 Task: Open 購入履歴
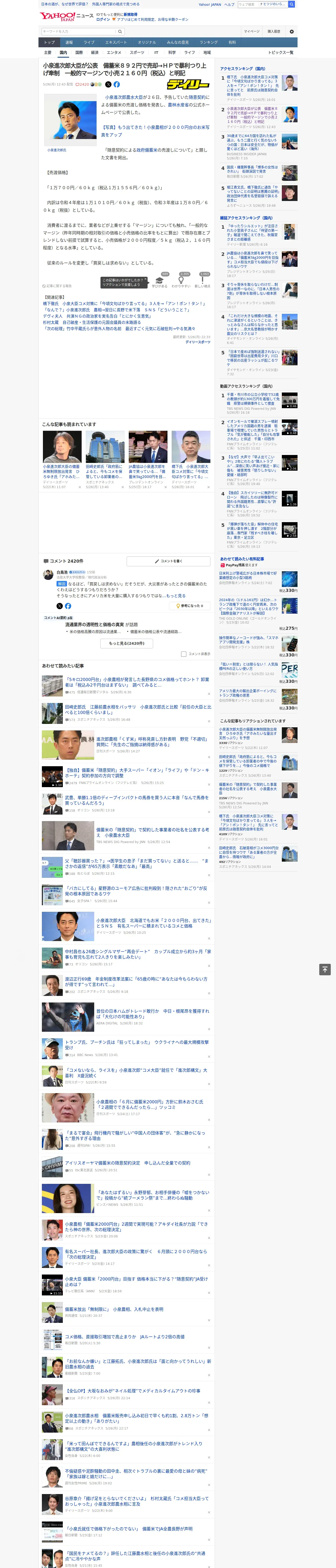point(274,32)
